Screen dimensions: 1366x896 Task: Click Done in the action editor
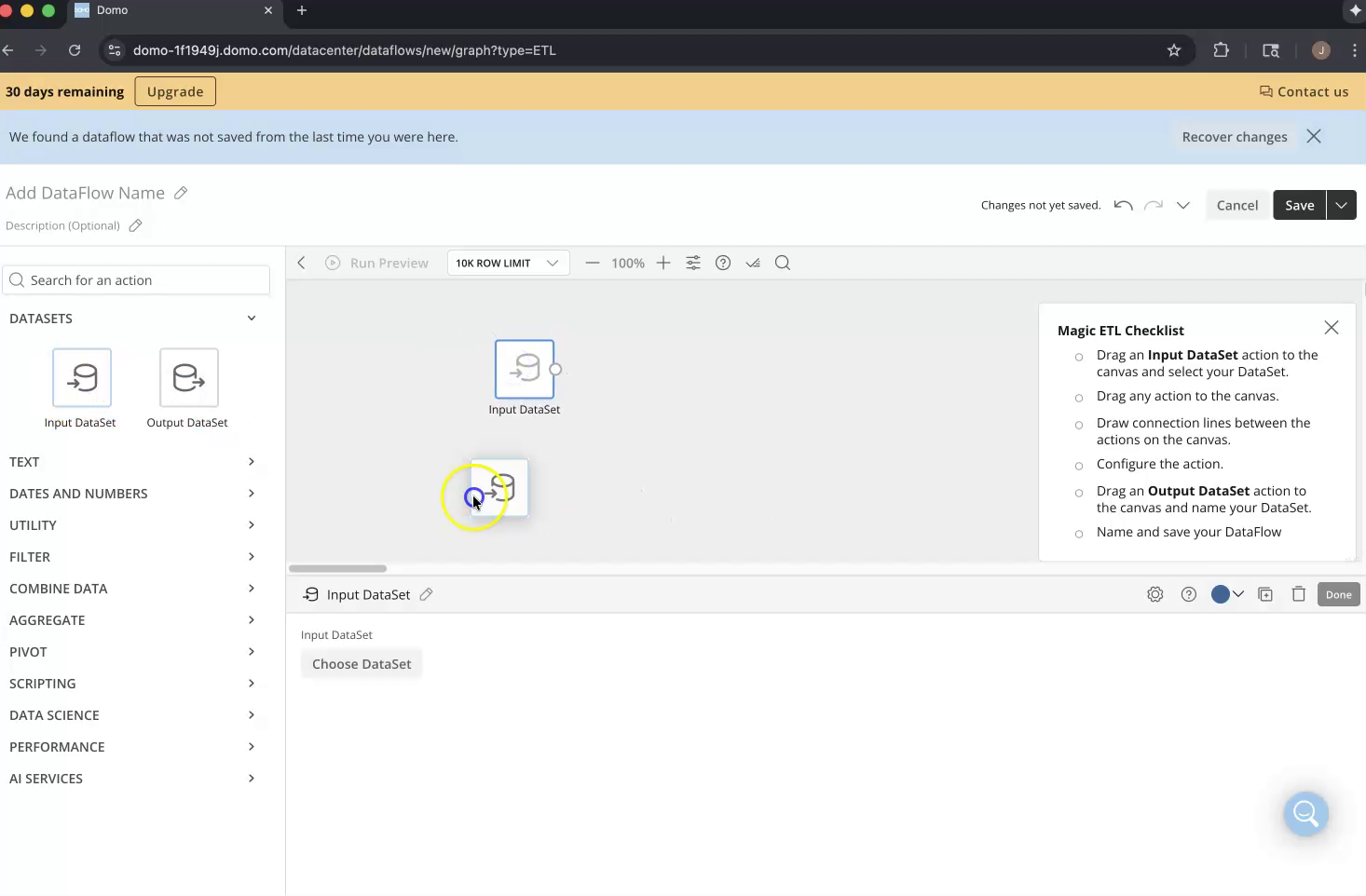pyautogui.click(x=1339, y=594)
